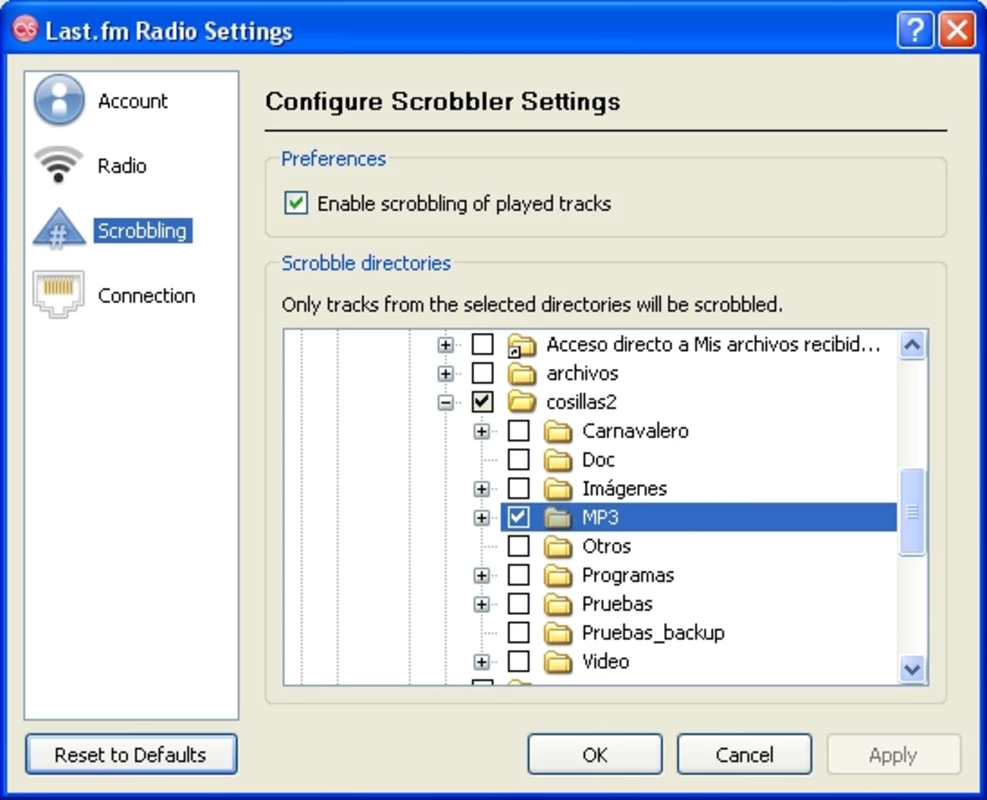987x800 pixels.
Task: Click the scroll down arrow in directory list
Action: point(912,668)
